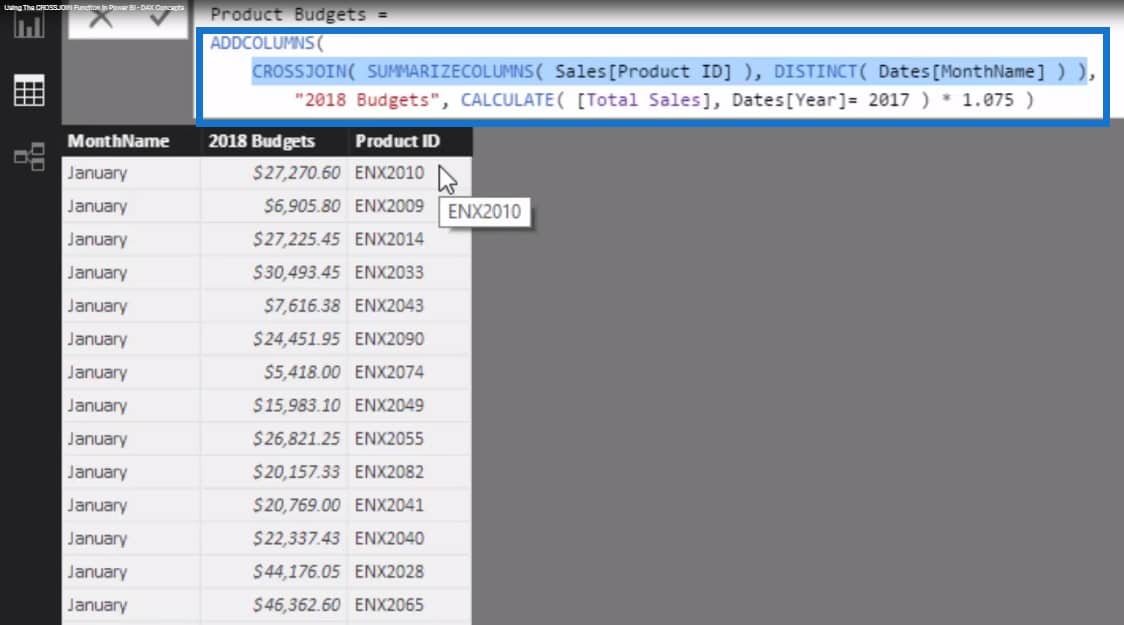Select the 2018 Budgets column header
The height and width of the screenshot is (625, 1124).
(x=262, y=141)
